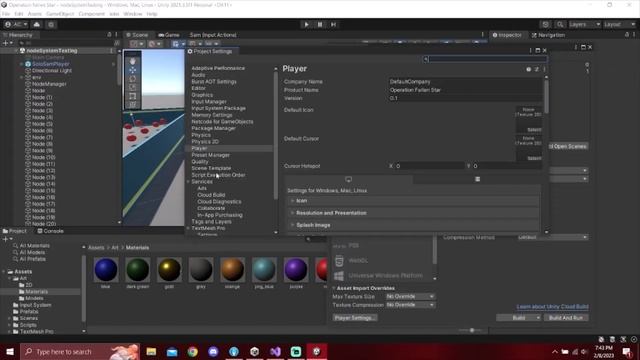
Task: Click the Play button in the toolbar
Action: (307, 24)
